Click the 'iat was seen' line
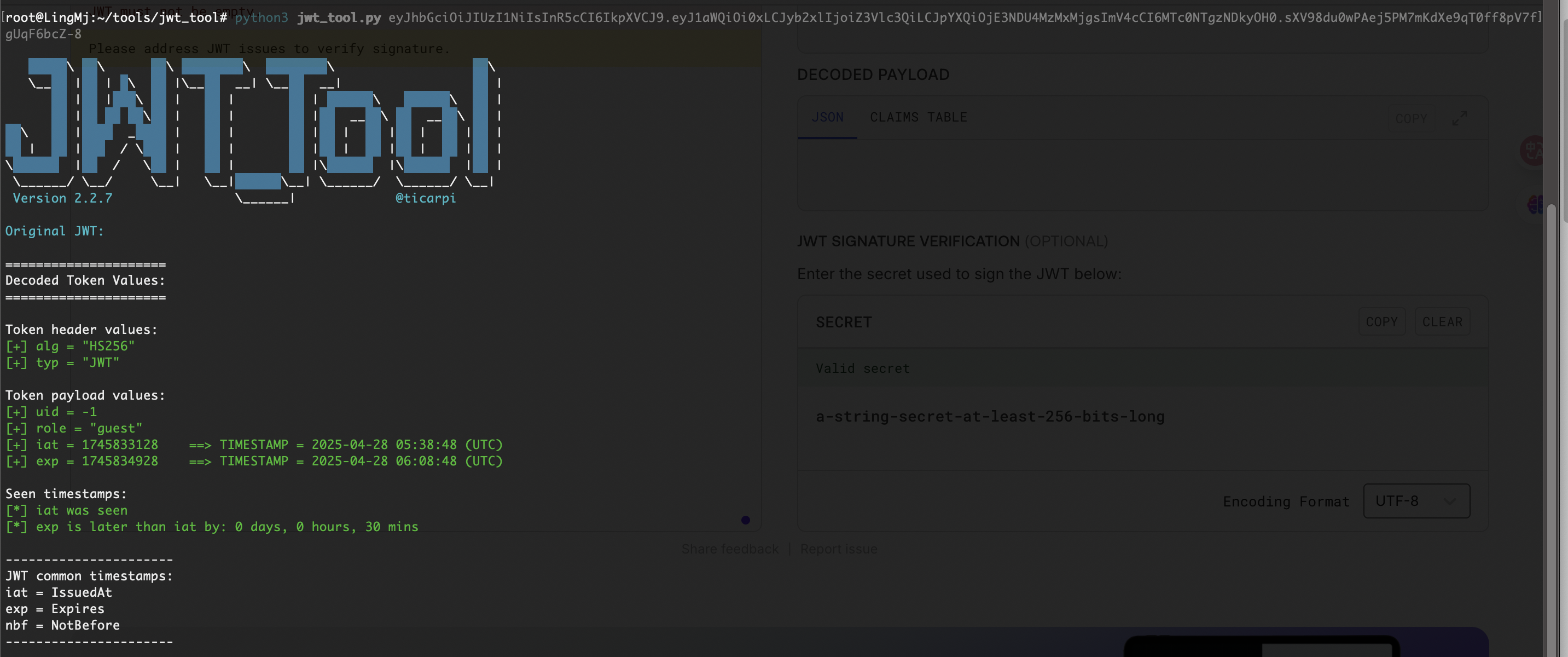This screenshot has height=657, width=1568. 66,510
